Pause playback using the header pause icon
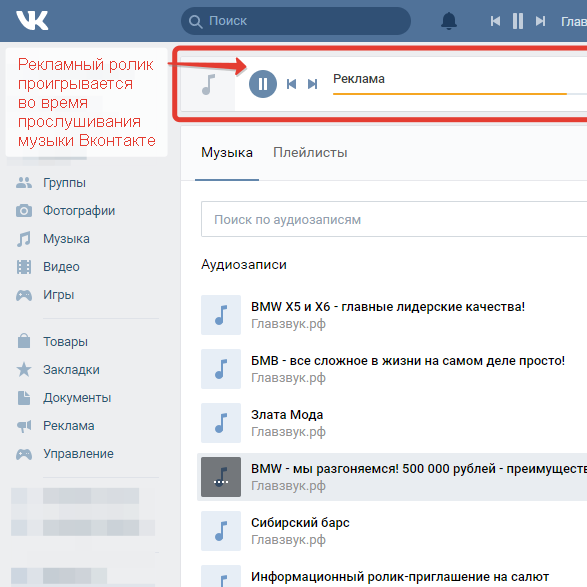587x587 pixels. tap(518, 21)
